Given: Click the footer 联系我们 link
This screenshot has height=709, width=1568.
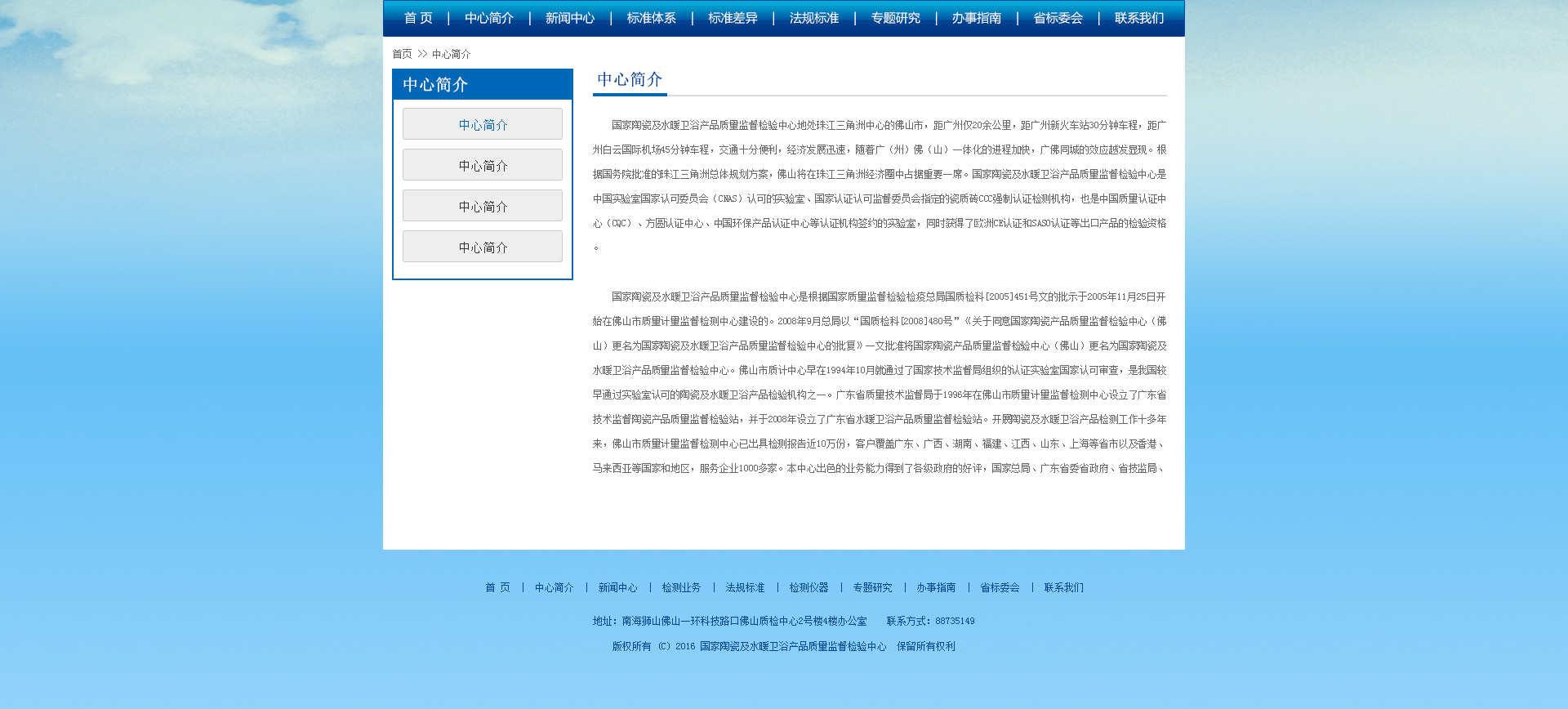Looking at the screenshot, I should tap(1063, 587).
